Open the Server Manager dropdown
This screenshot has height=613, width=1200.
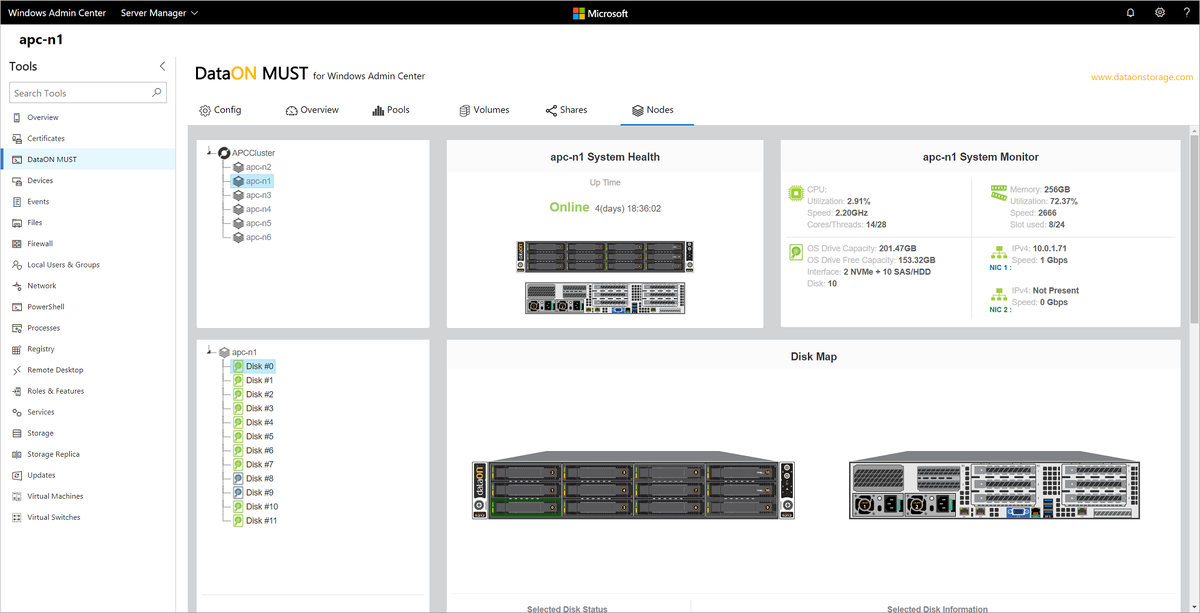(x=159, y=13)
